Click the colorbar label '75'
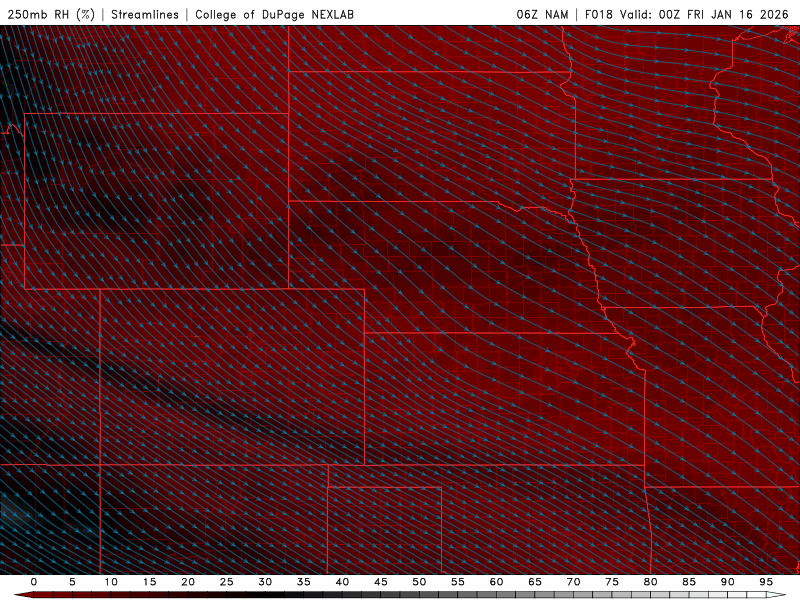 (612, 582)
